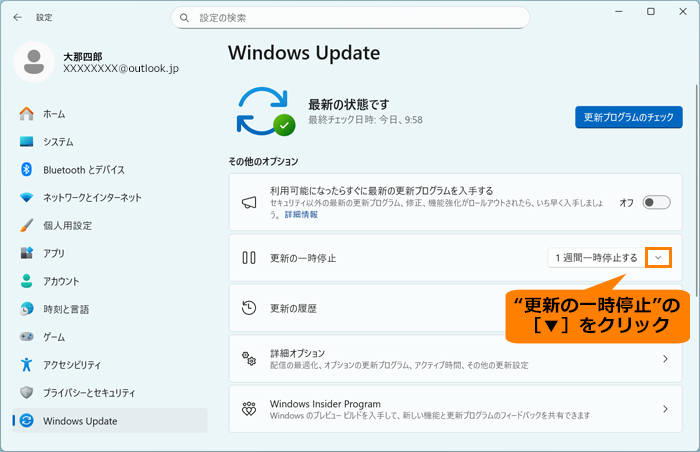Click the Windows Insider Program hearts icon

click(249, 409)
